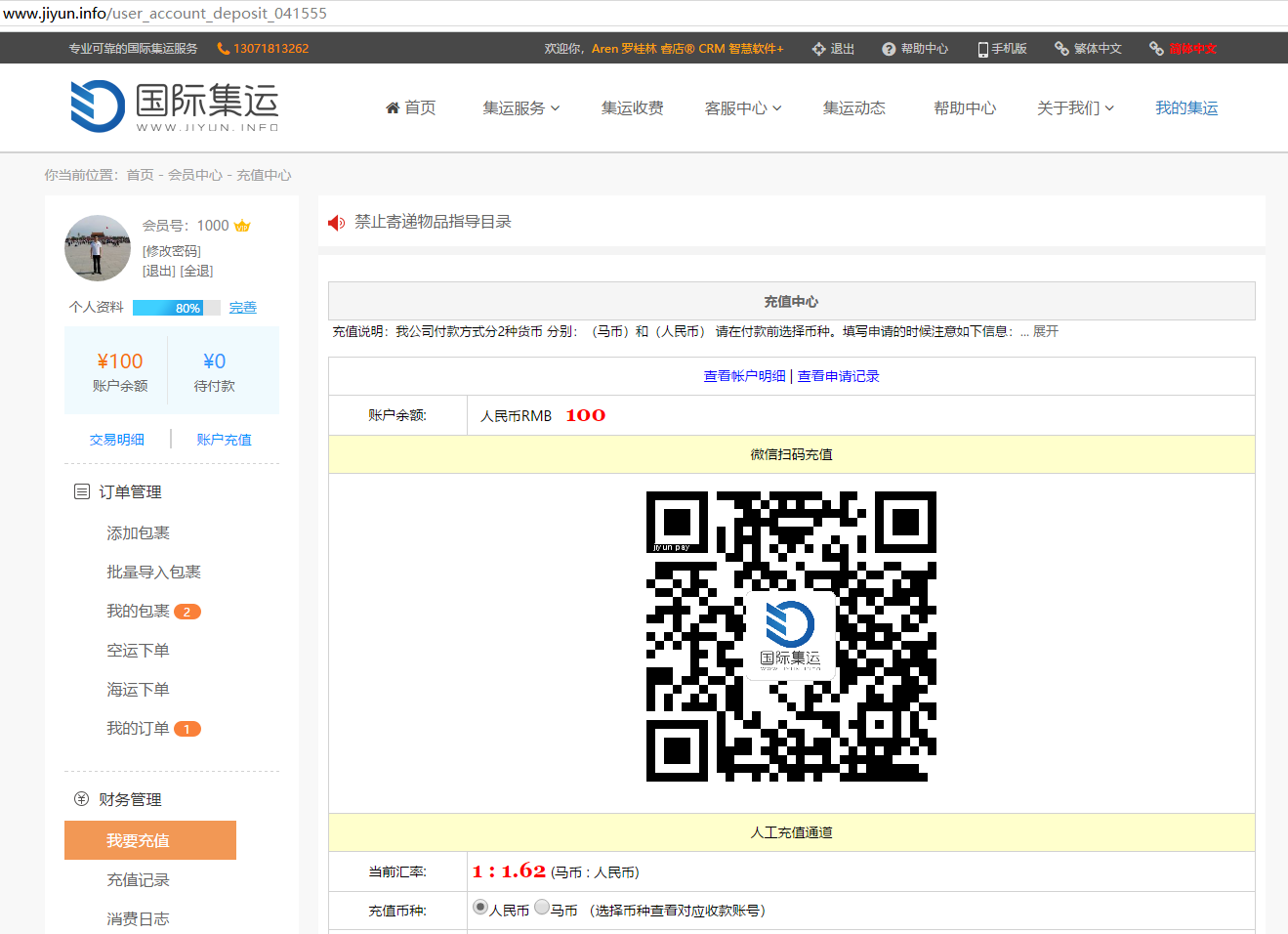Select the 马币 recharge currency radio button

(542, 907)
